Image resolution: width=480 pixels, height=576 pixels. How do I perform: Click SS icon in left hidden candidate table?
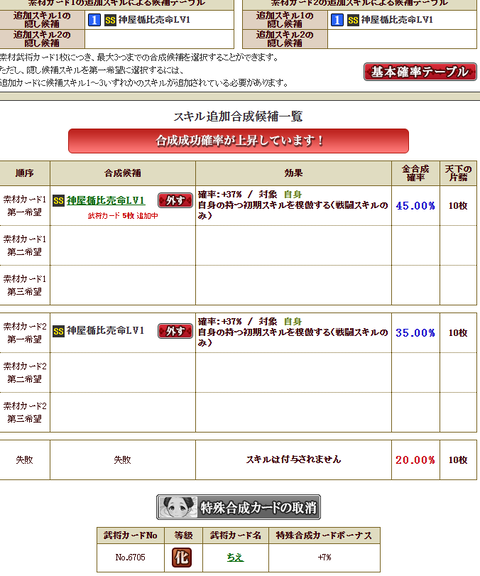(110, 20)
